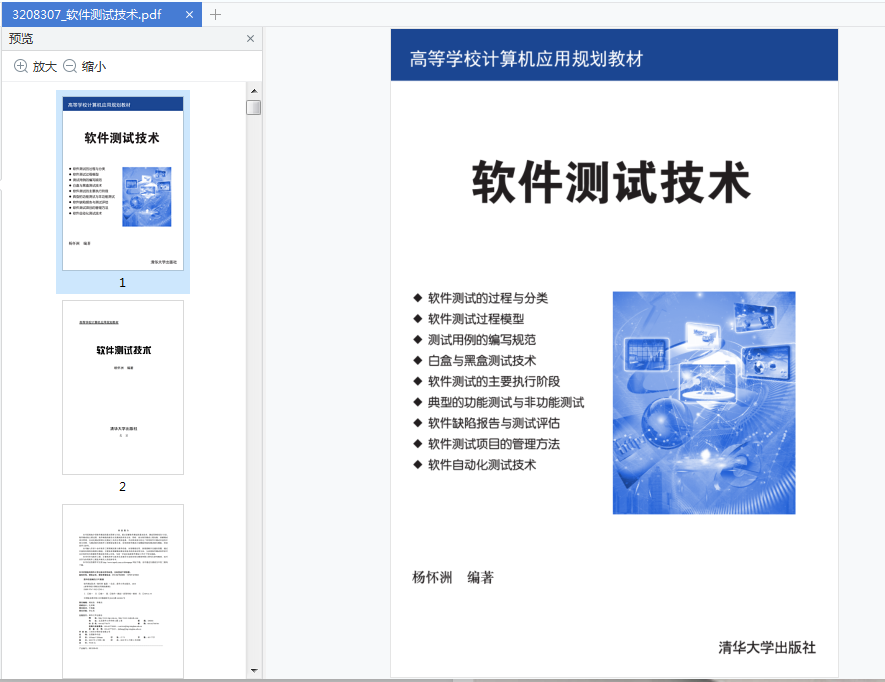Select page 2 thumbnail
This screenshot has height=682, width=885.
[x=123, y=387]
